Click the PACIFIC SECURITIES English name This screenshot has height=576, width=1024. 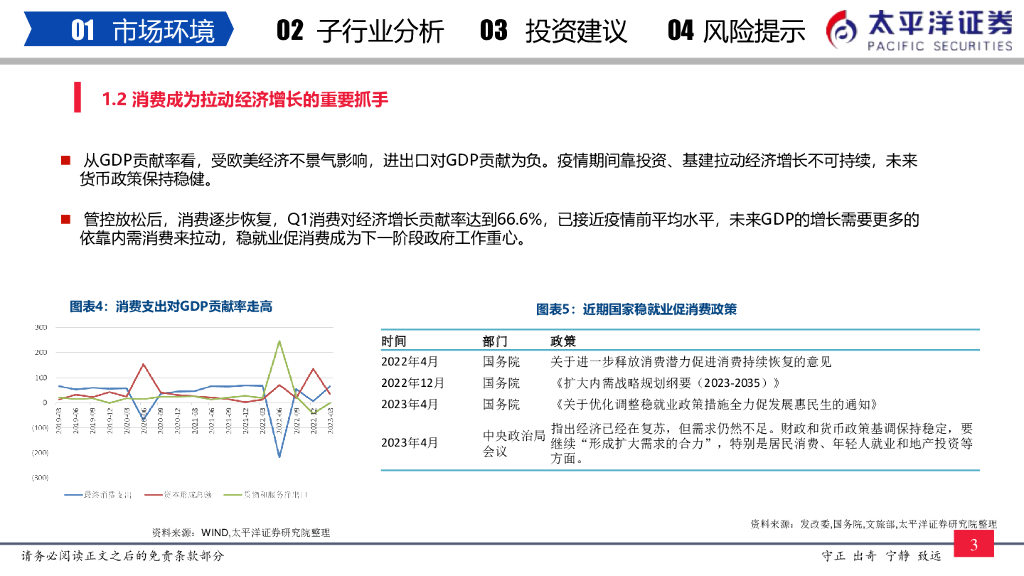tap(940, 46)
